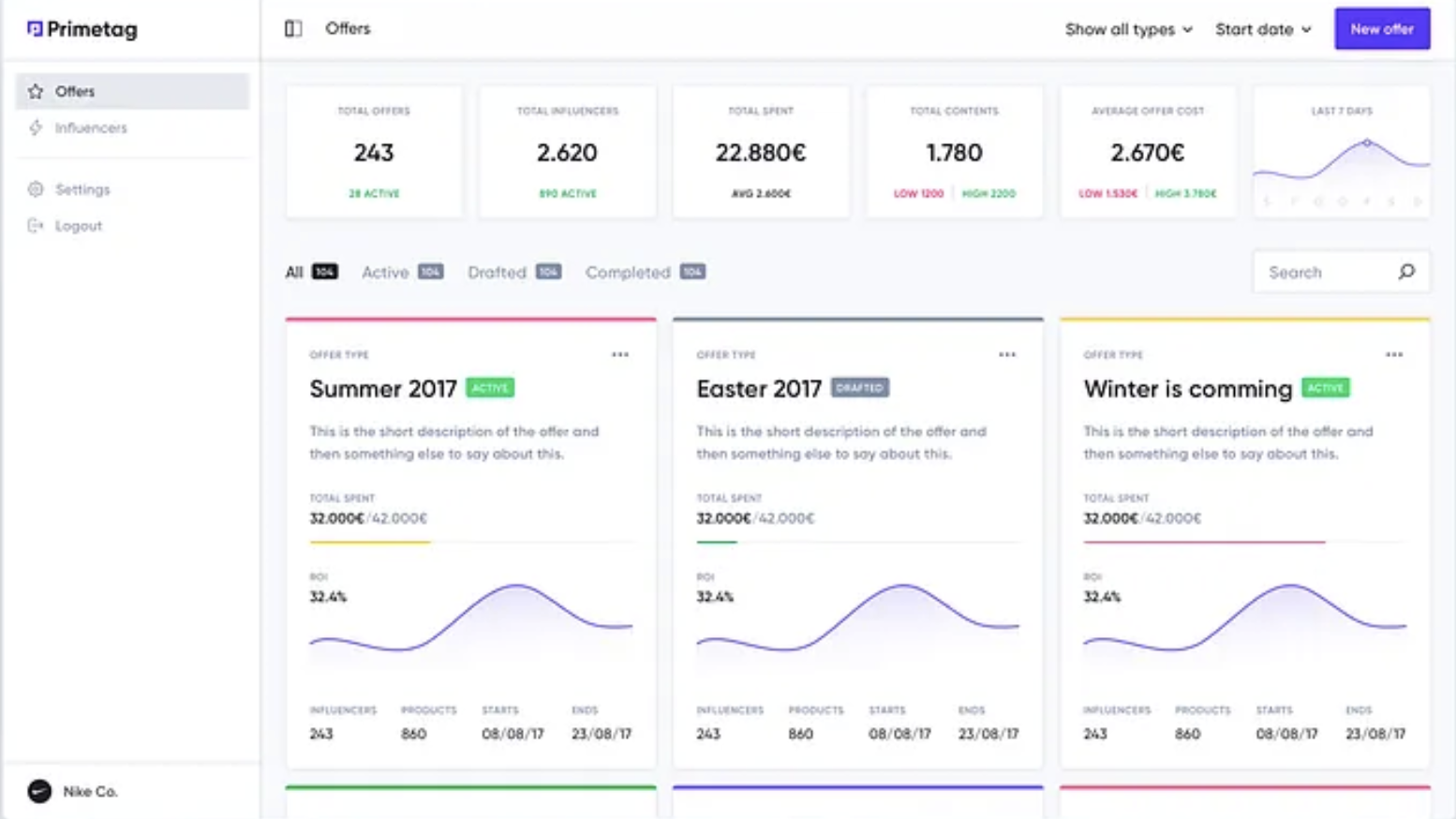Focus the Search input field
Screen dimensions: 1456x819
pos(1341,272)
